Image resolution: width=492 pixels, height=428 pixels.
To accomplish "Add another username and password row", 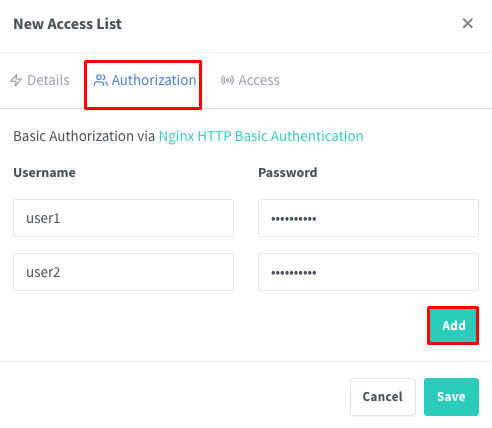I will pos(453,326).
